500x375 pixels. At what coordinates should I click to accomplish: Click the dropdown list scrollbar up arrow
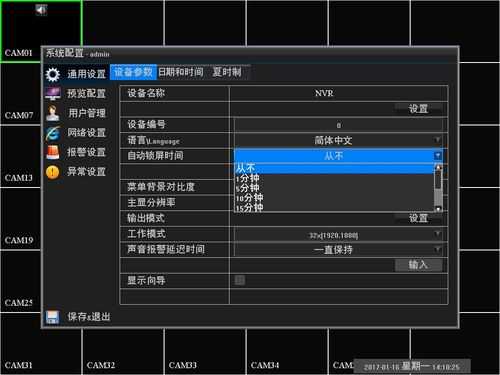tap(438, 167)
